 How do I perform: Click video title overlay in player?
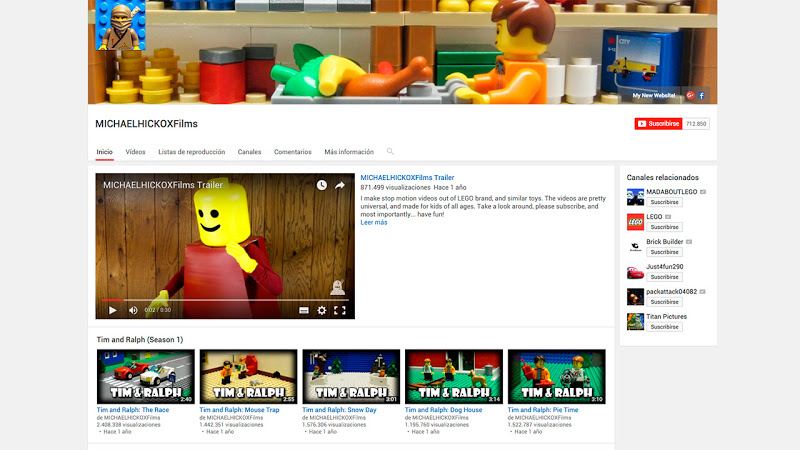pyautogui.click(x=163, y=185)
